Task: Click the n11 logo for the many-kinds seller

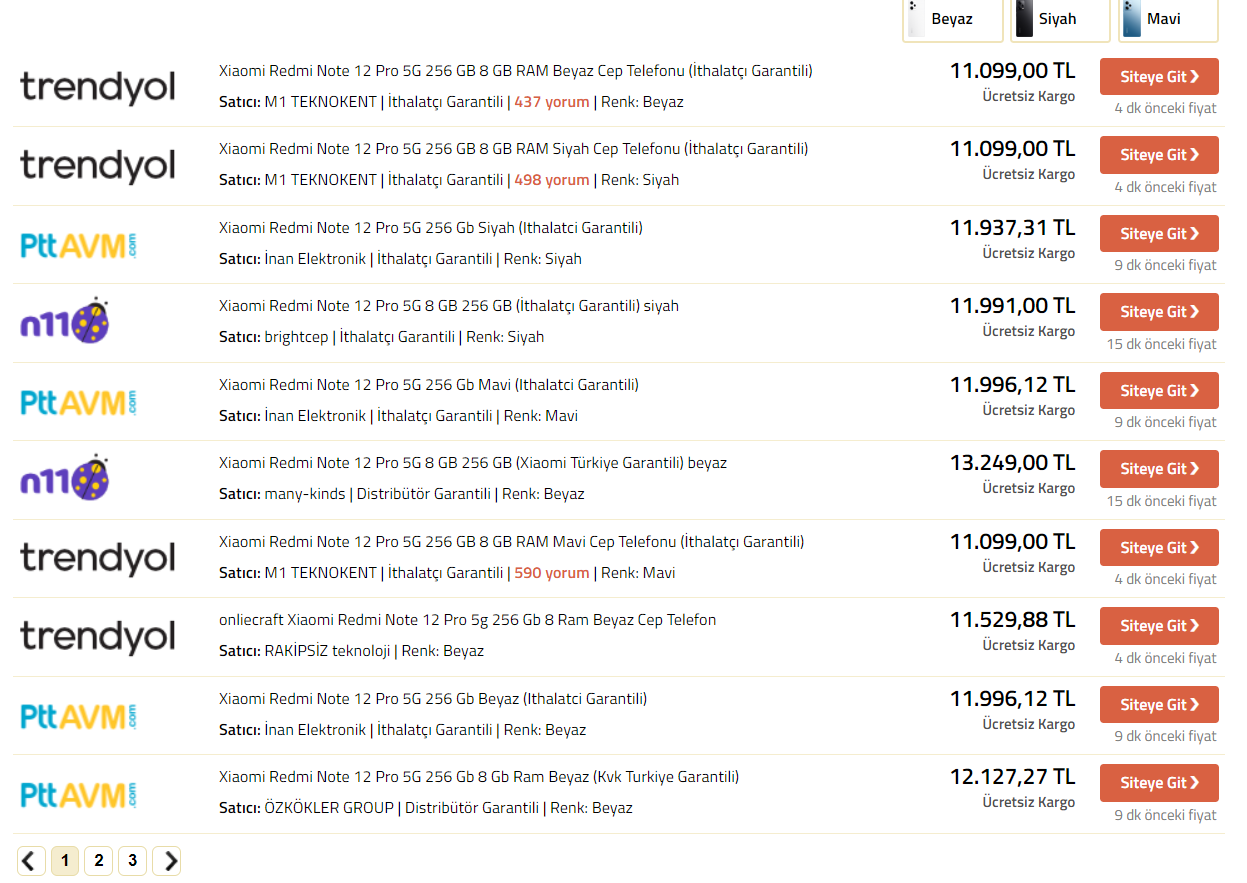Action: pyautogui.click(x=65, y=478)
